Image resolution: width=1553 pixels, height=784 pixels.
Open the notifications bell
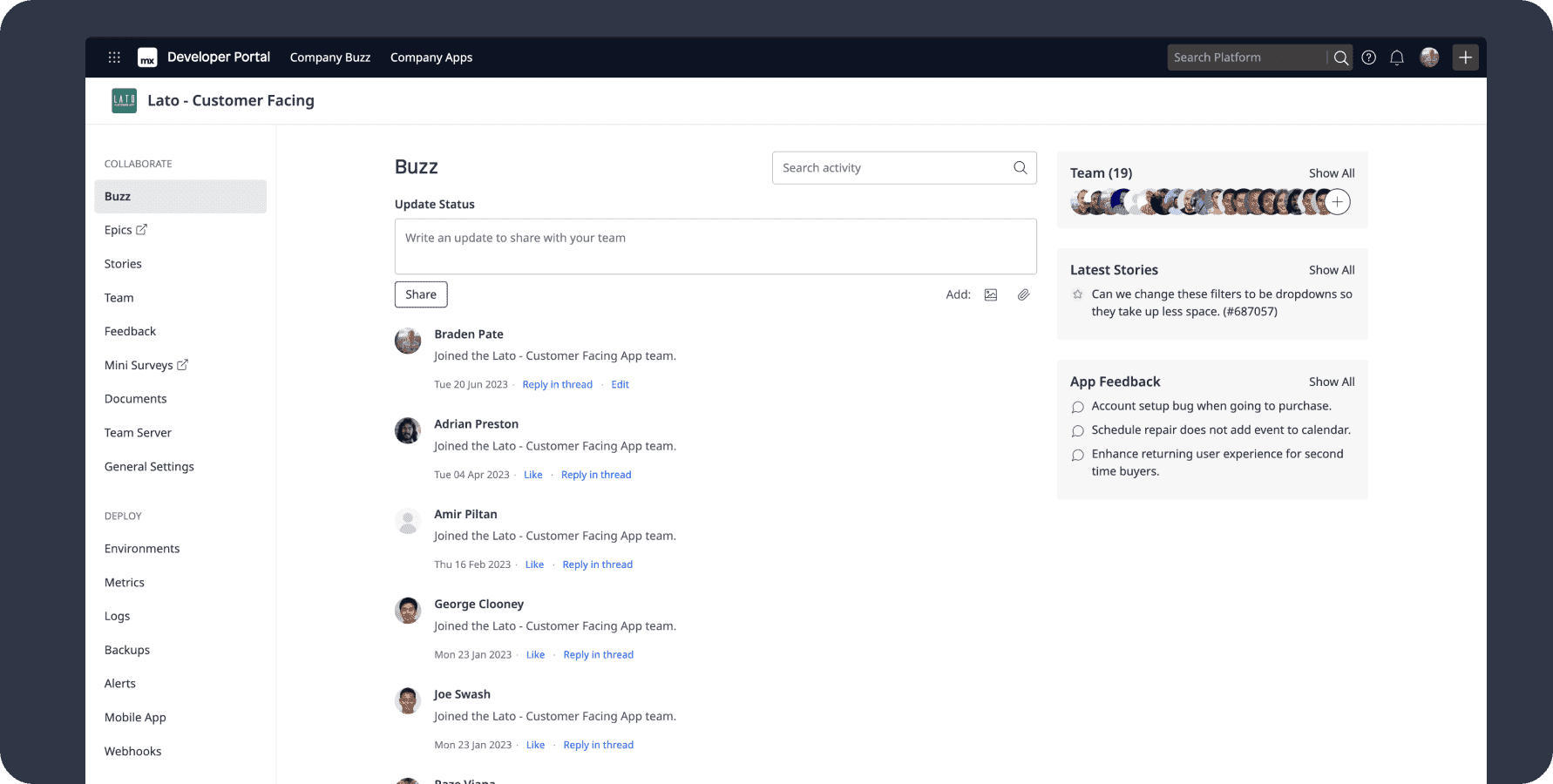tap(1397, 57)
